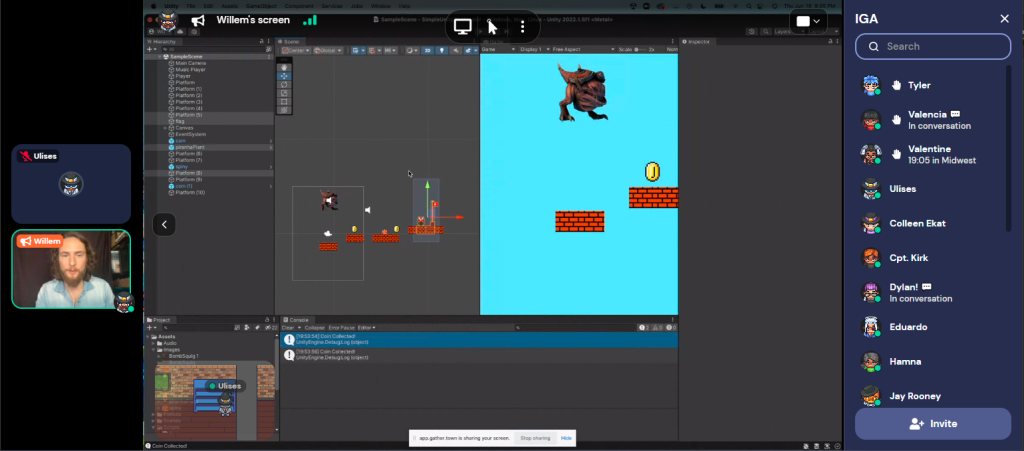The height and width of the screenshot is (451, 1024).
Task: Click Willem's video thumbnail
Action: pyautogui.click(x=71, y=269)
